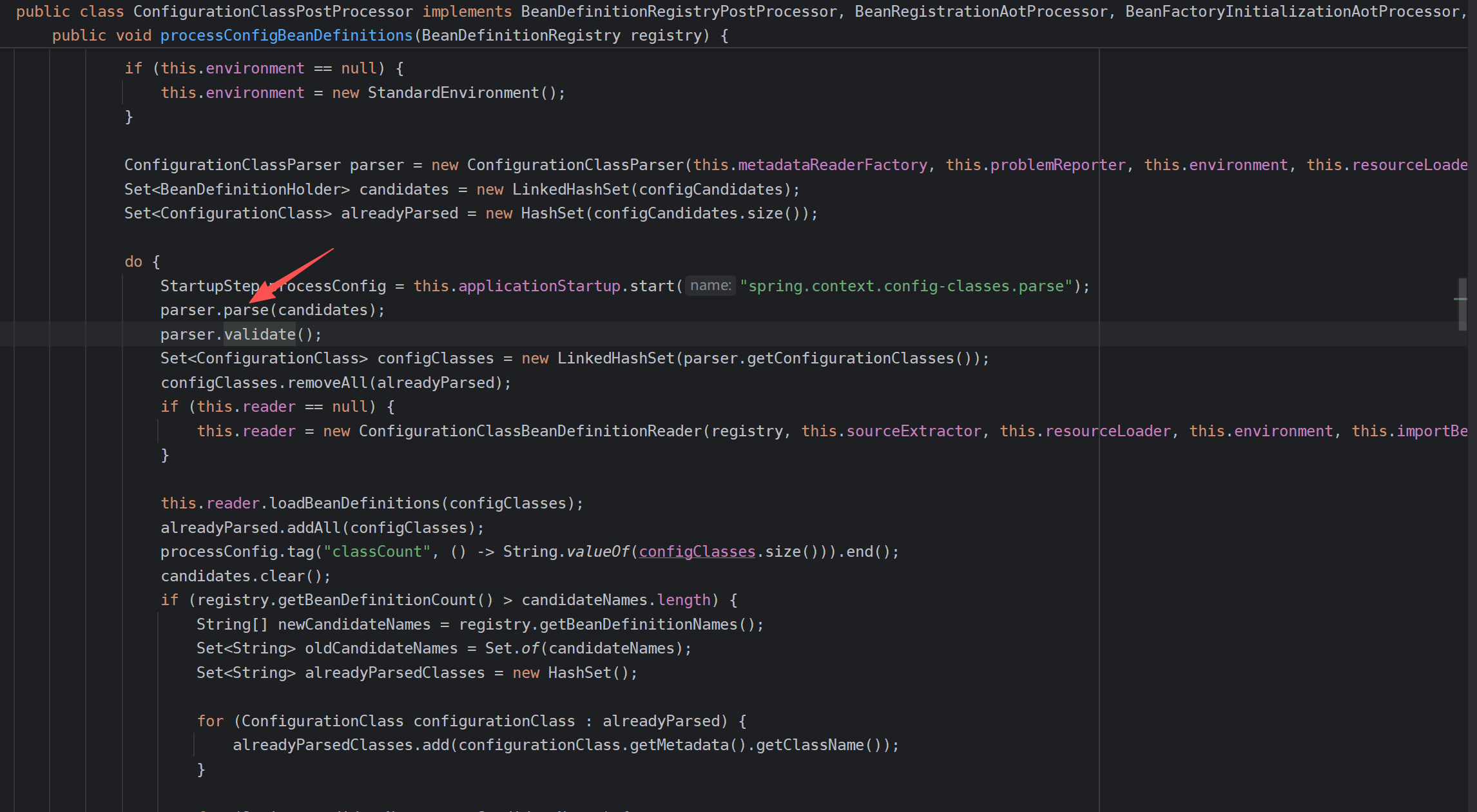Open the underlined configClasses hyperlink
Viewport: 1477px width, 812px height.
[696, 552]
